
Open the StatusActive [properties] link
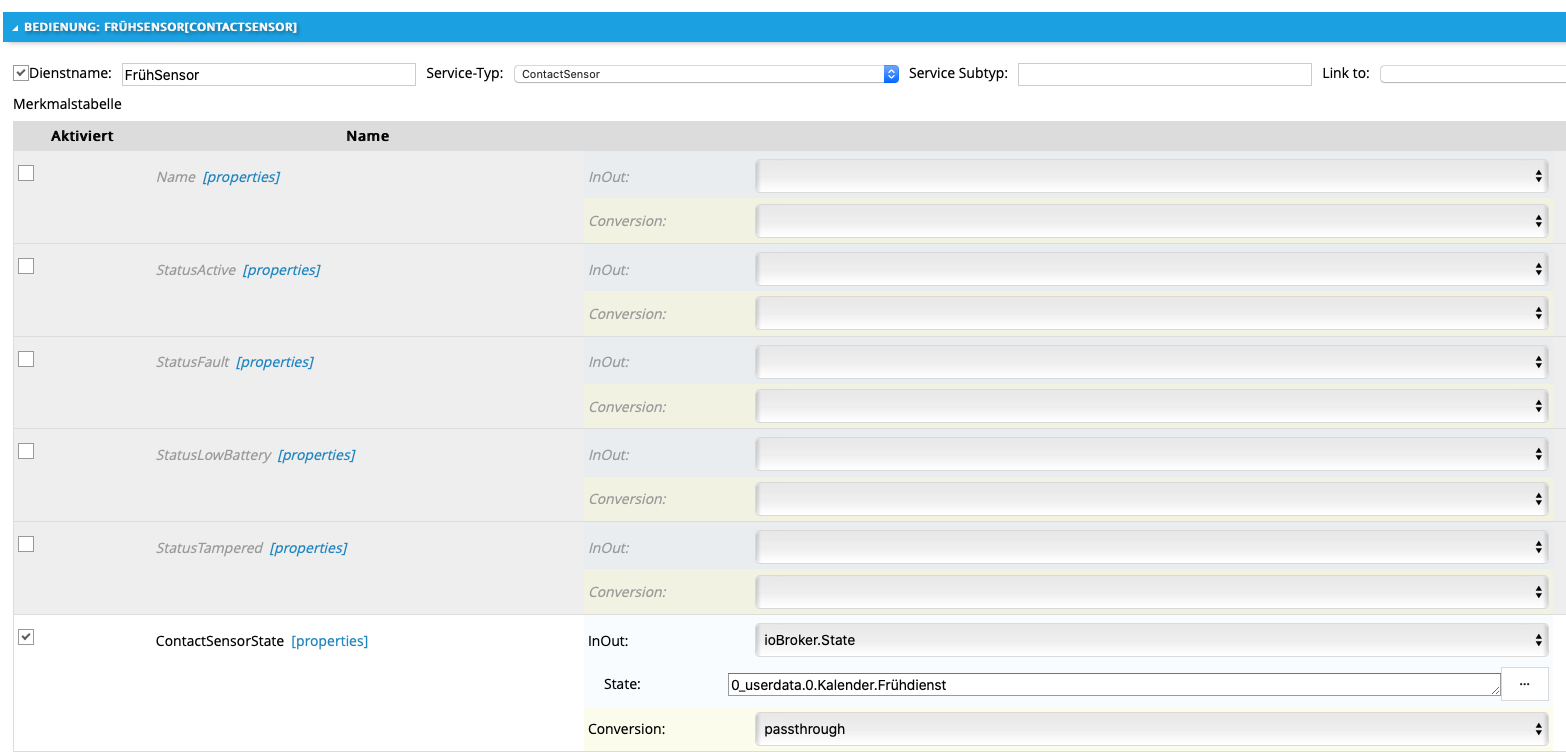[x=281, y=270]
